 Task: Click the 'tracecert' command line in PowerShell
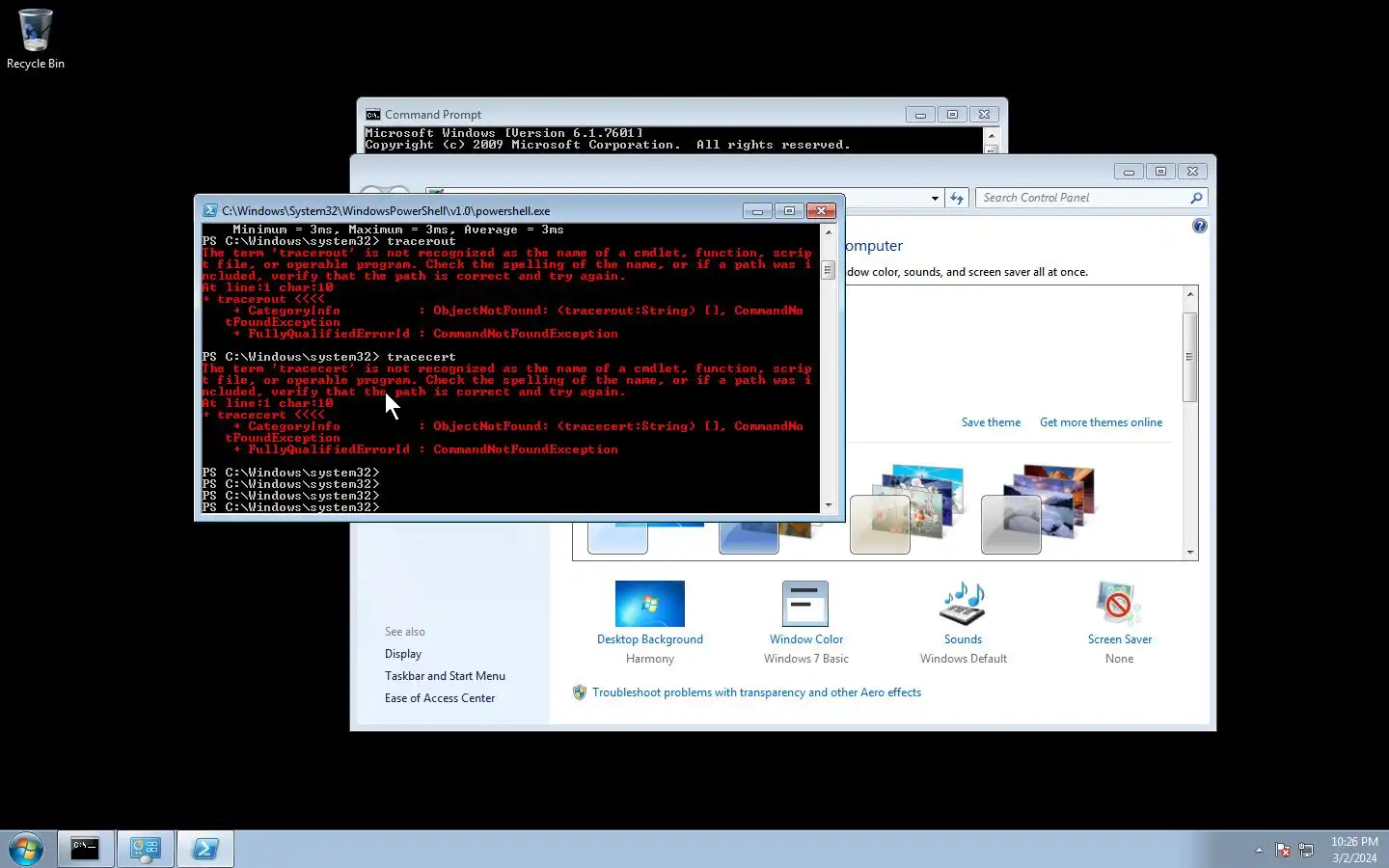coord(329,357)
